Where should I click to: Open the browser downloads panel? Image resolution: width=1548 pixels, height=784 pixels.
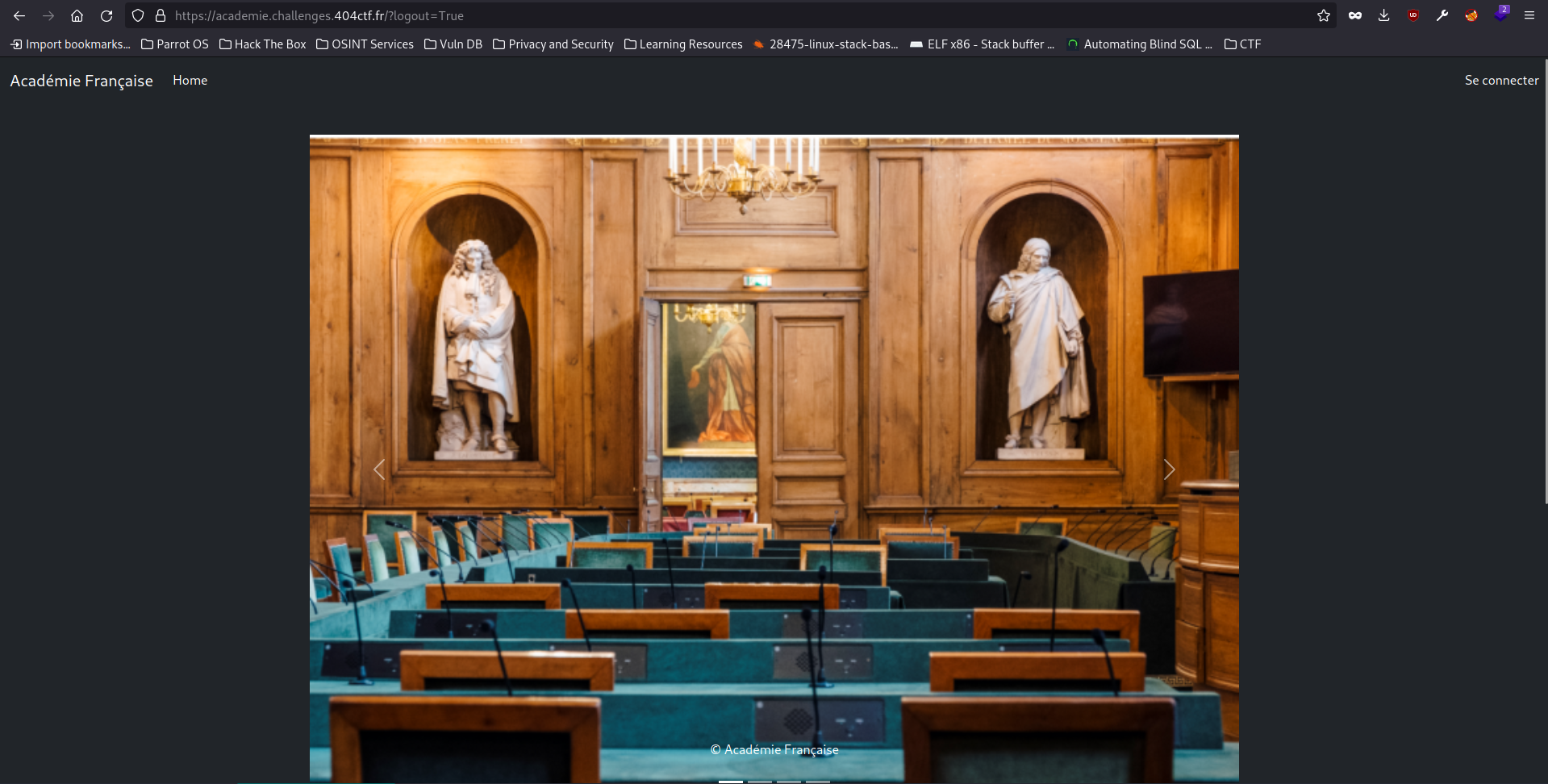[1384, 15]
